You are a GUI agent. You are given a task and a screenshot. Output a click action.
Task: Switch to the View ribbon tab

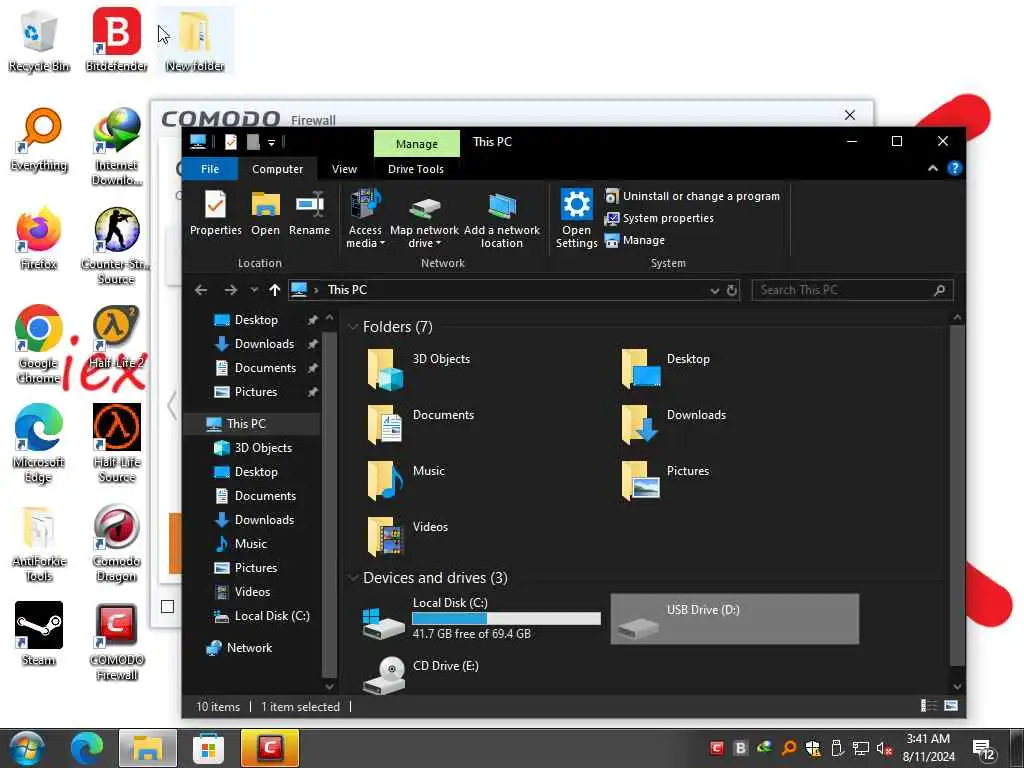(x=344, y=168)
